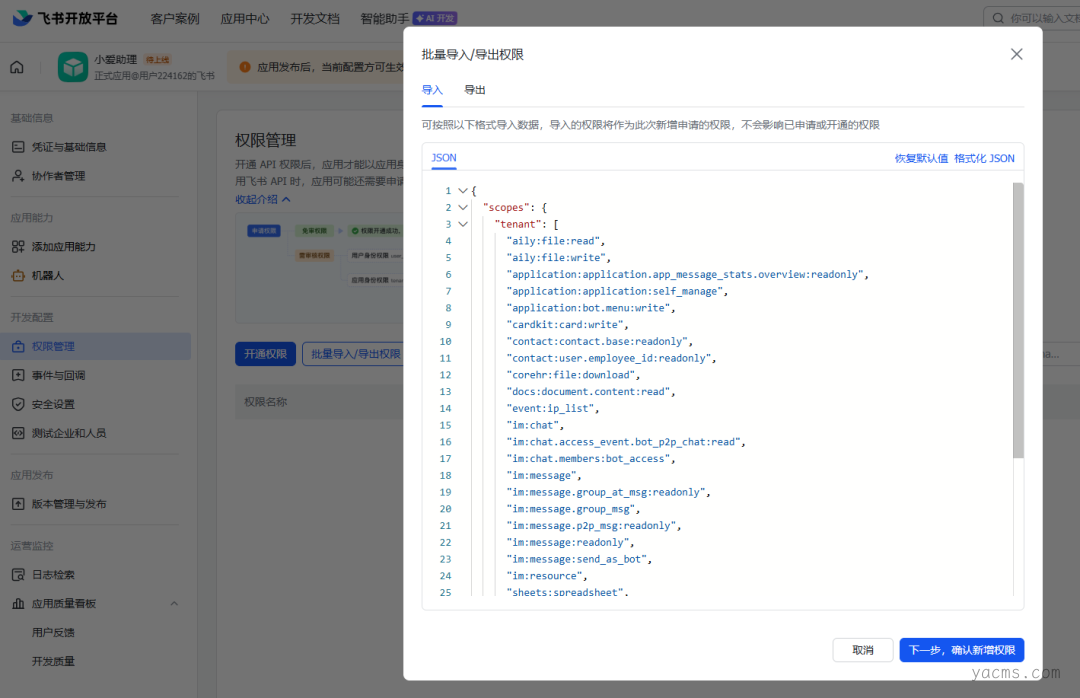Viewport: 1080px width, 698px height.
Task: Collapse the 应用质量看板 sidebar section
Action: click(174, 604)
